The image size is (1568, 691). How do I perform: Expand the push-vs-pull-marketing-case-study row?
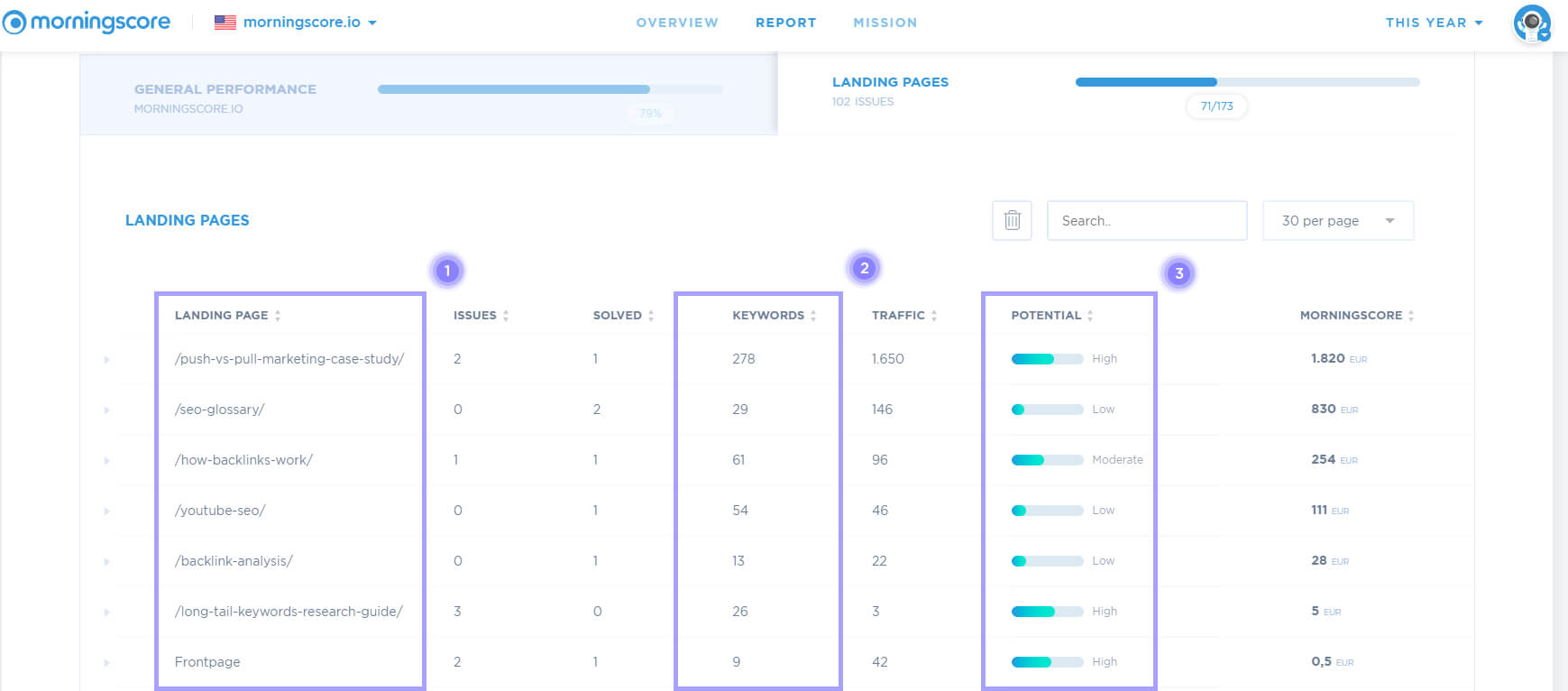106,359
